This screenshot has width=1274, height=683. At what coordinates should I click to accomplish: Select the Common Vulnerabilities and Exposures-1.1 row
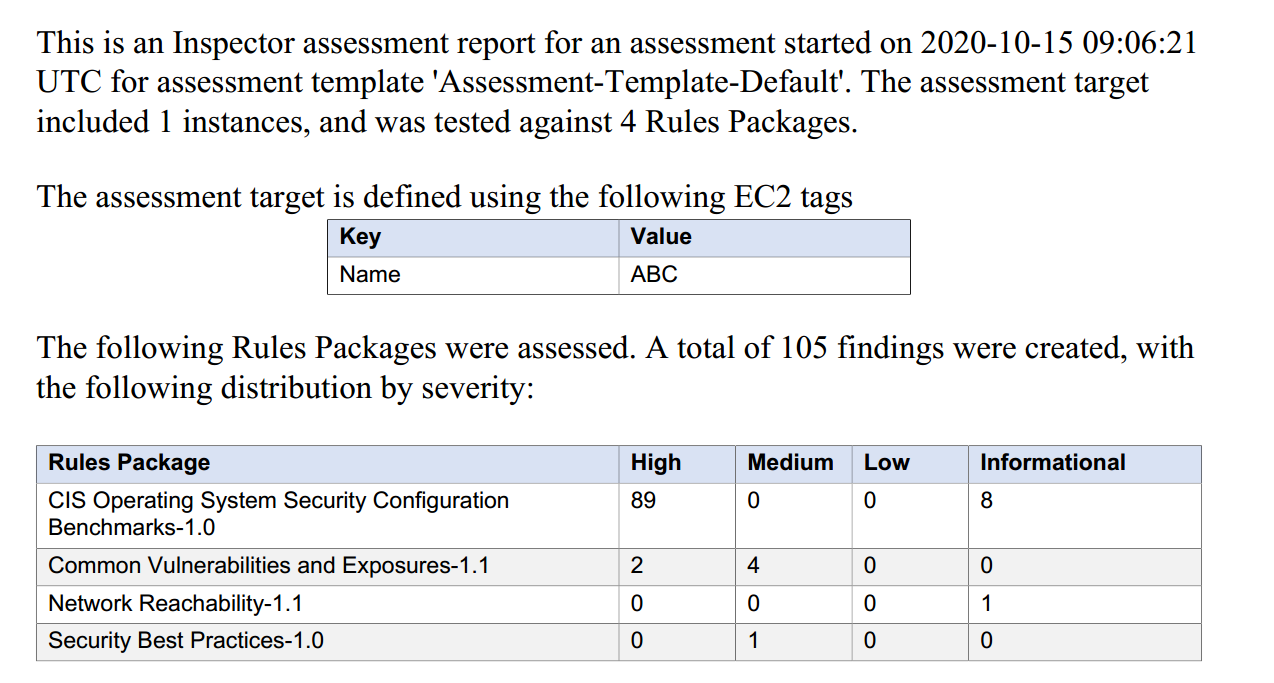coord(268,566)
